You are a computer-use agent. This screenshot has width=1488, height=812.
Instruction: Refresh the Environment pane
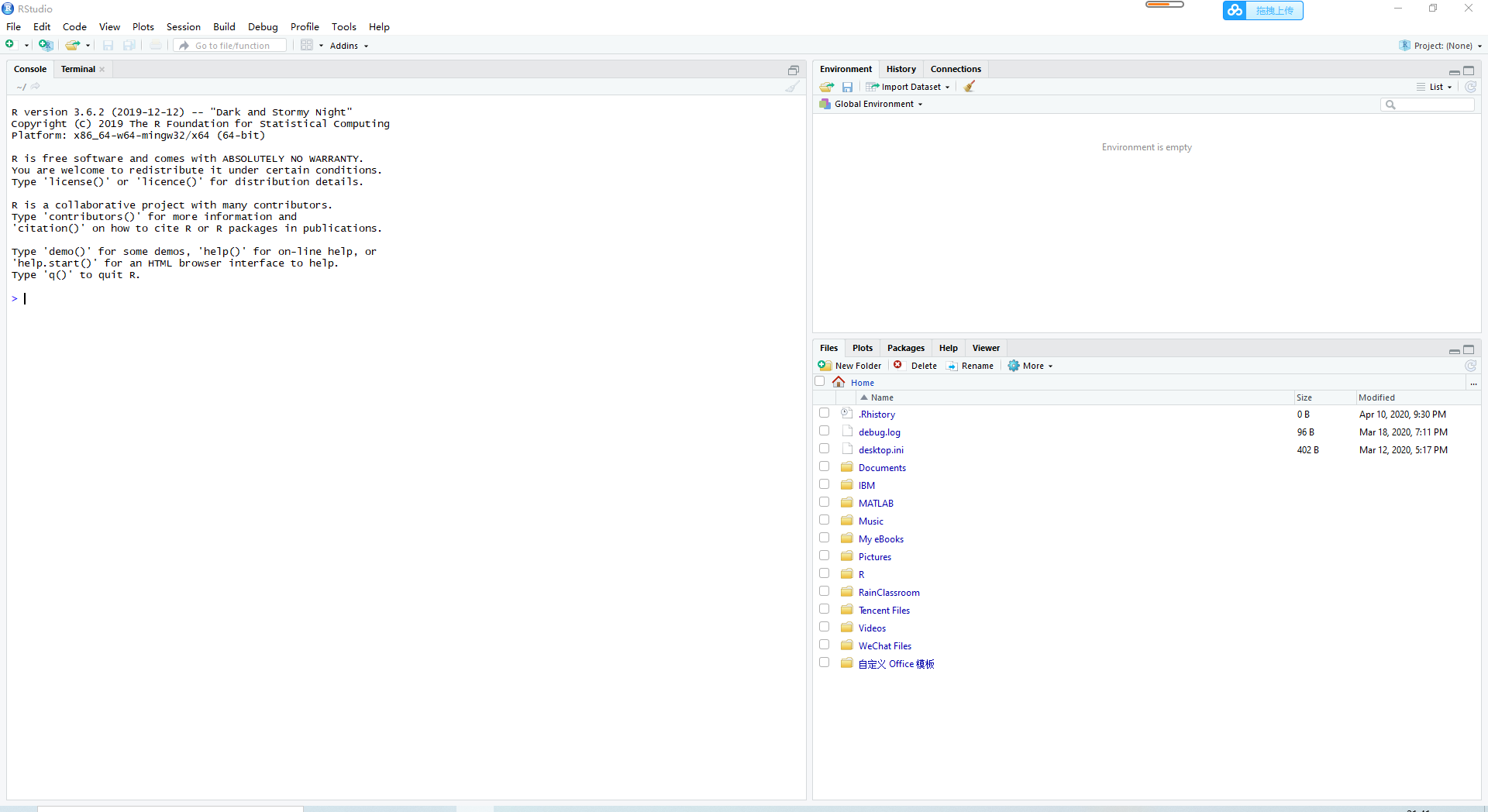pyautogui.click(x=1470, y=87)
